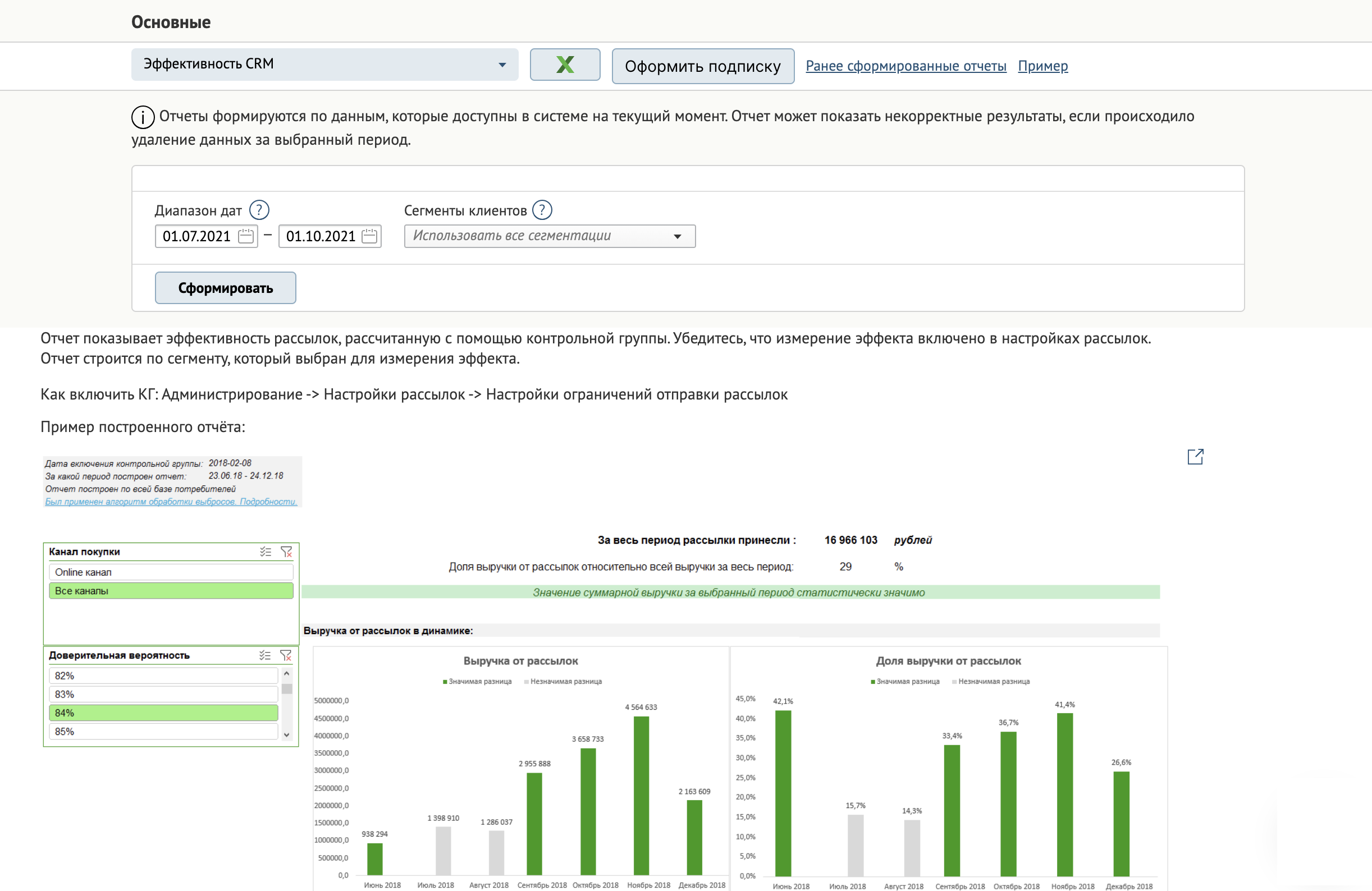
Task: Click the Июнь 2018 bar labeled 42,1%
Action: pyautogui.click(x=783, y=793)
